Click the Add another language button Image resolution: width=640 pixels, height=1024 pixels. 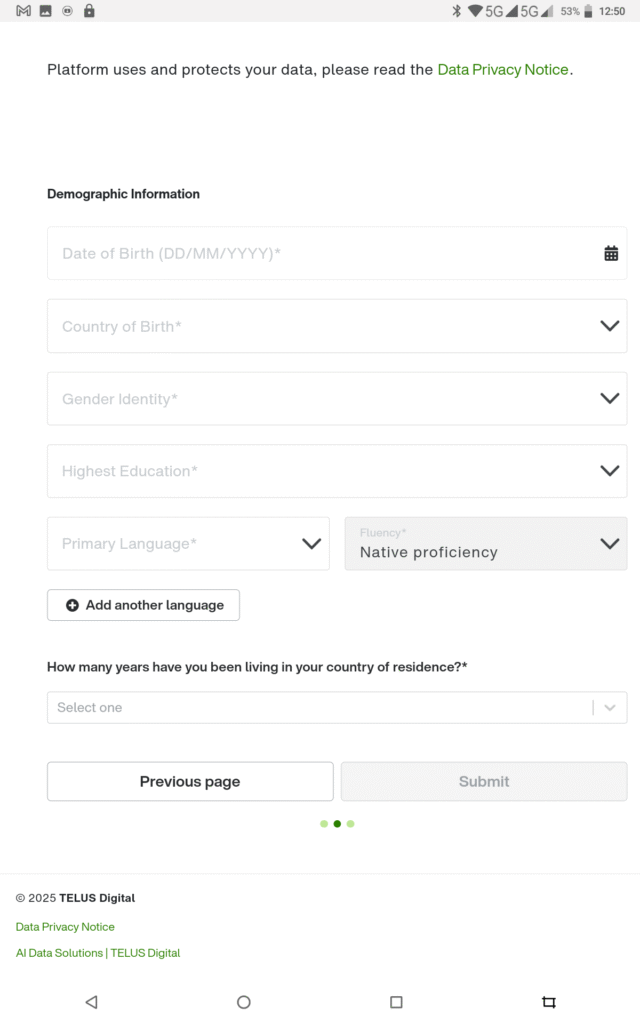(143, 605)
